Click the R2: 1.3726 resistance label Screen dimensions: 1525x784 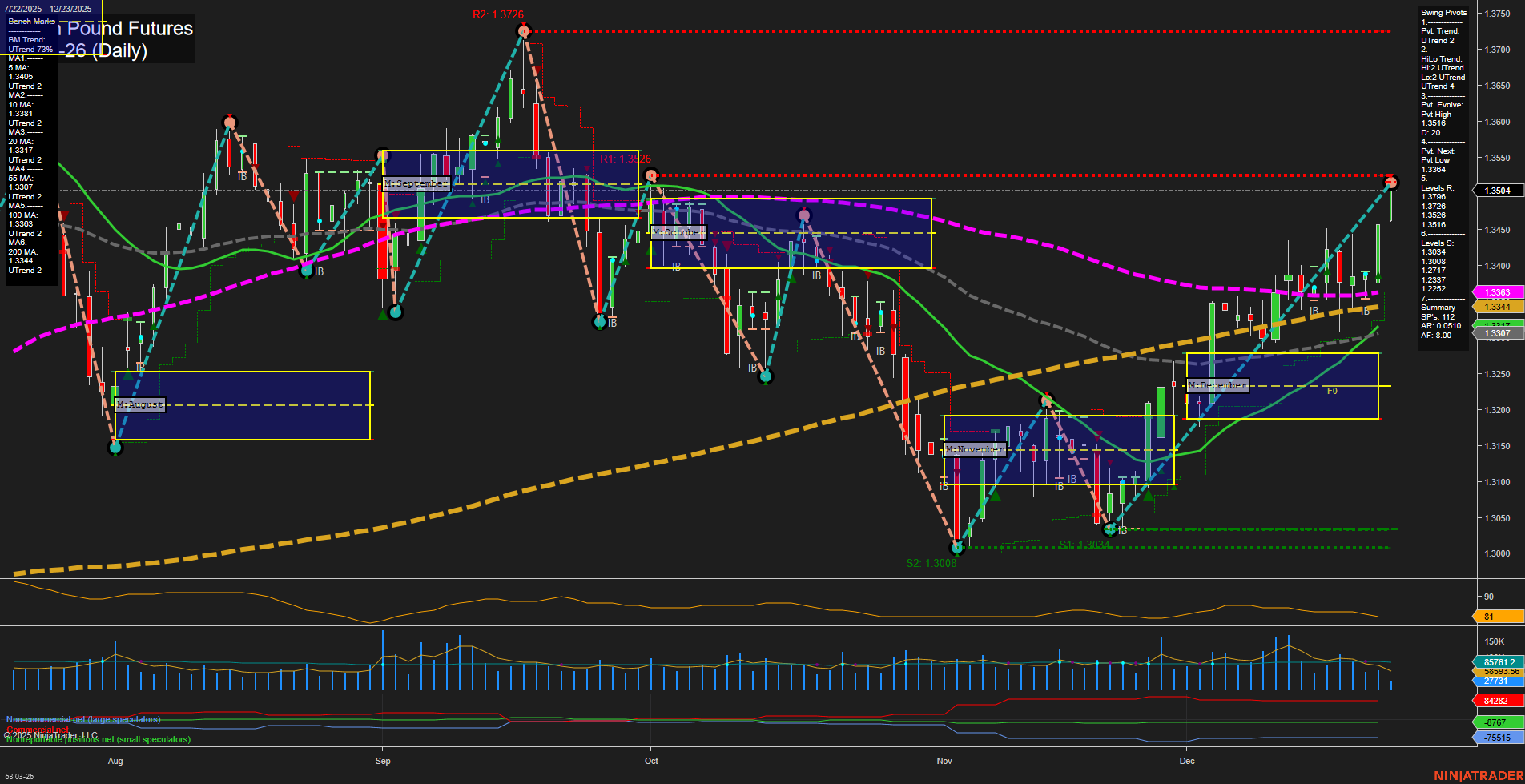496,14
